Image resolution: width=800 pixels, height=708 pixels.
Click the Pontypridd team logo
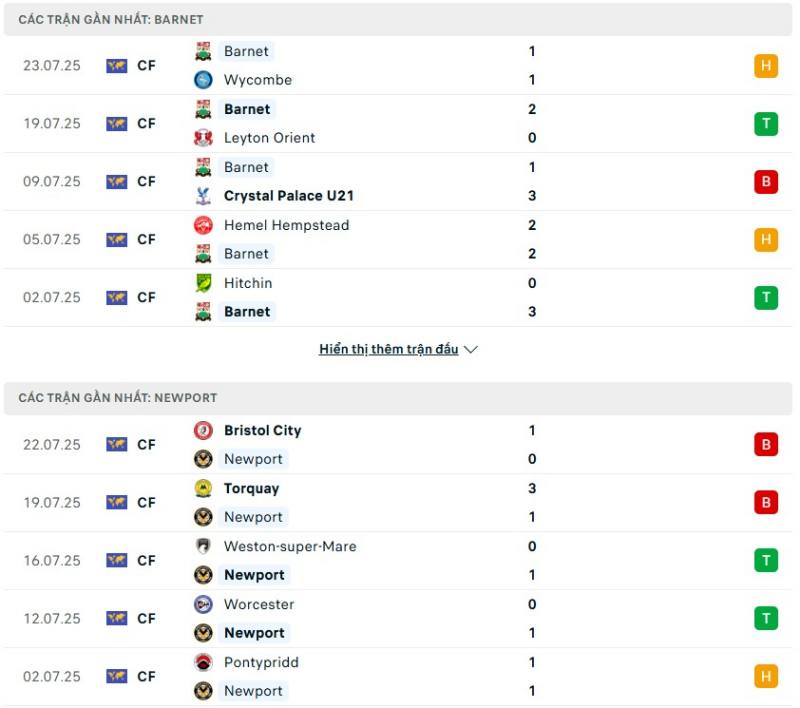[x=203, y=663]
